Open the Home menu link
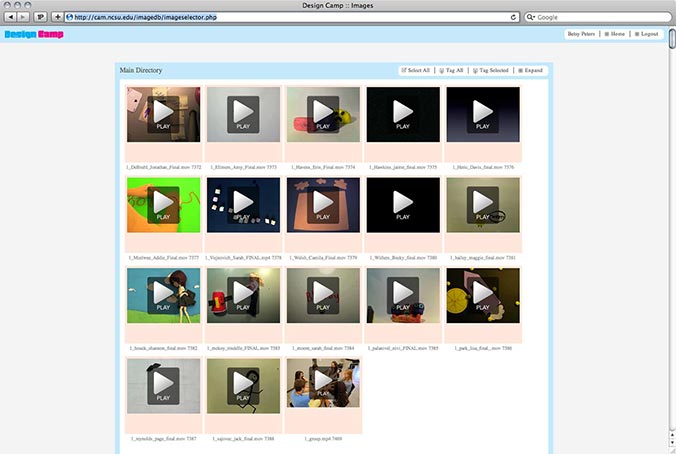The height and width of the screenshot is (454, 676). pyautogui.click(x=615, y=34)
